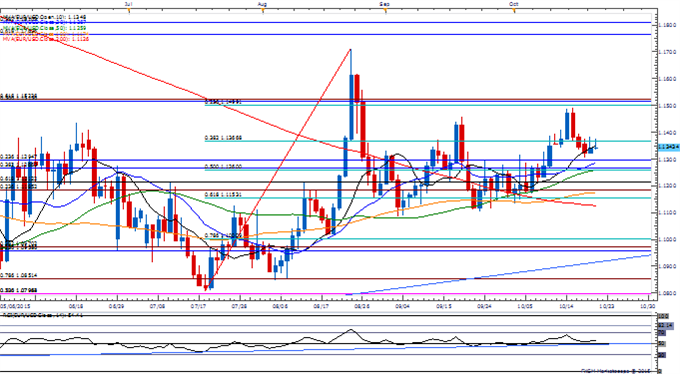The width and height of the screenshot is (680, 374).
Task: Click the RSI 70 level label
Action: pos(662,333)
